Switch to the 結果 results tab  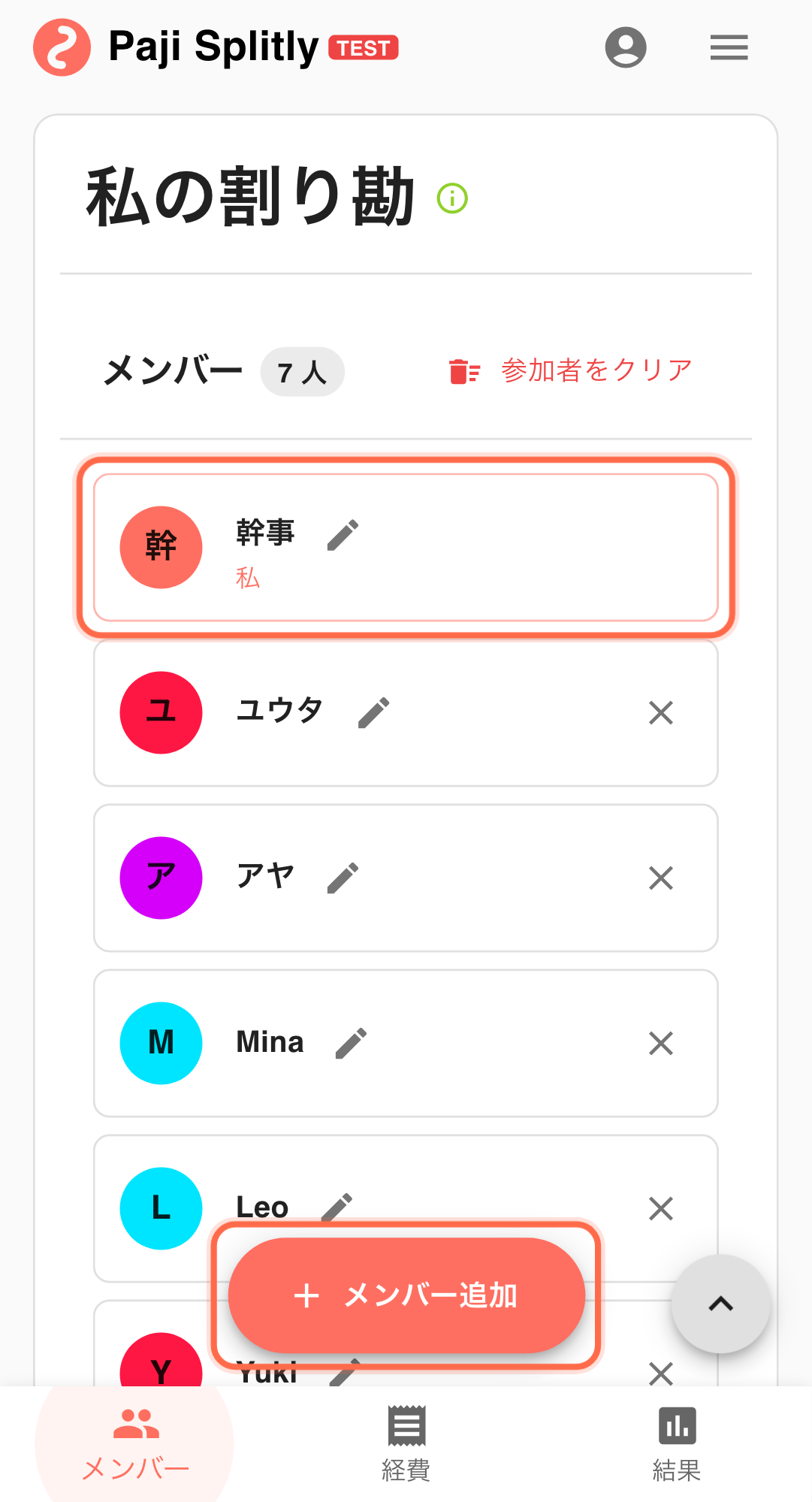click(x=677, y=1444)
